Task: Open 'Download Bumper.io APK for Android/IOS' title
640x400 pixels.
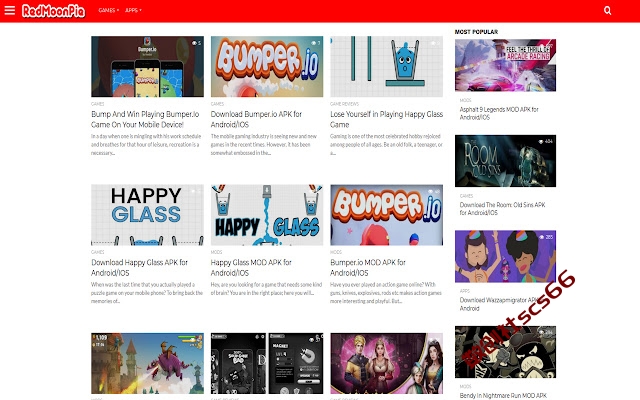Action: point(256,119)
